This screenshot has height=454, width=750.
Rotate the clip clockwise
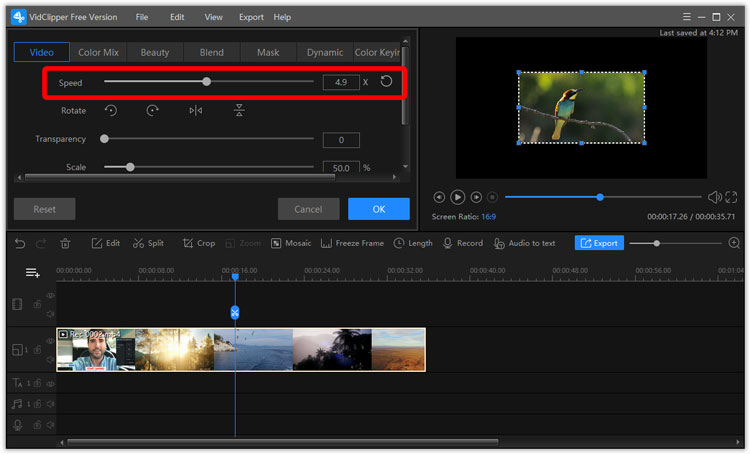[153, 111]
